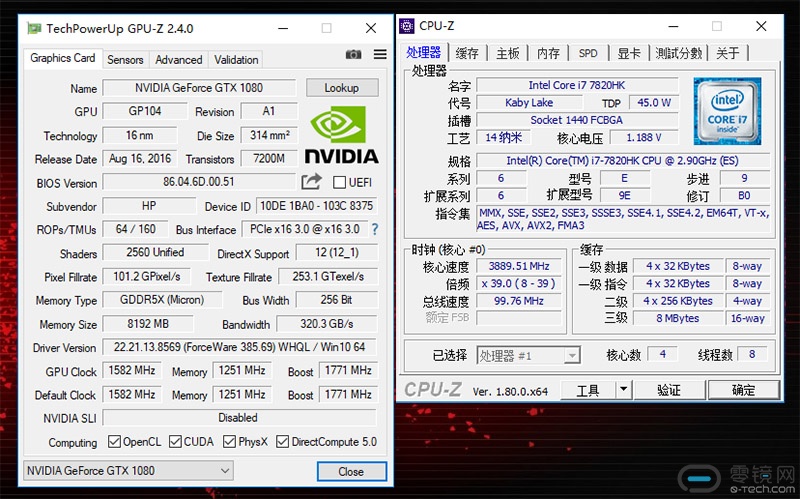Toggle the UEFI checkbox
Screen dimensions: 800x499
pos(339,182)
